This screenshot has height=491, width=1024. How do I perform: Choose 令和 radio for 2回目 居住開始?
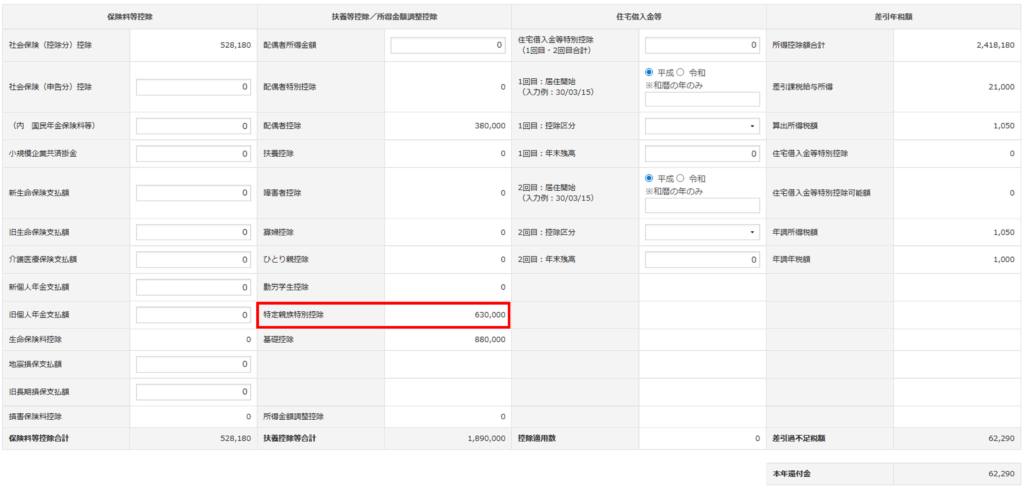pos(682,179)
